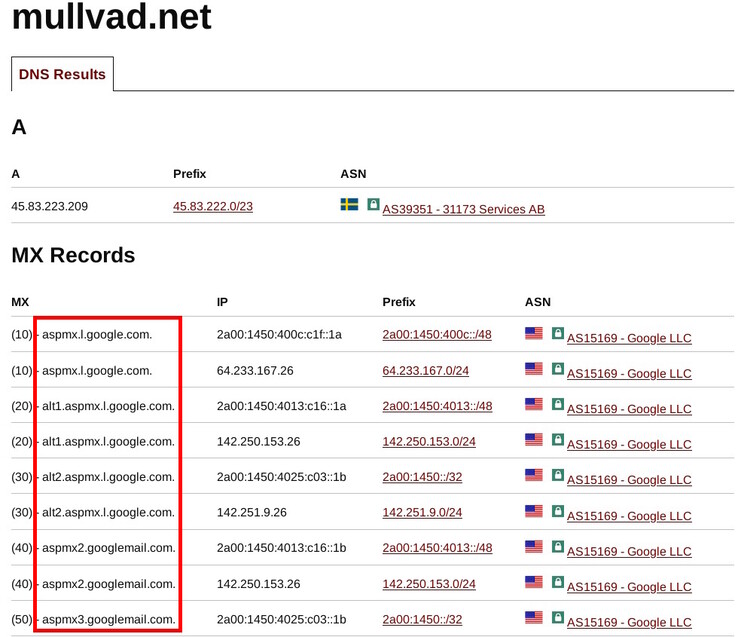Viewport: 738px width, 637px height.
Task: Open prefix link 2a00:1450:400c::/48
Action: click(437, 335)
